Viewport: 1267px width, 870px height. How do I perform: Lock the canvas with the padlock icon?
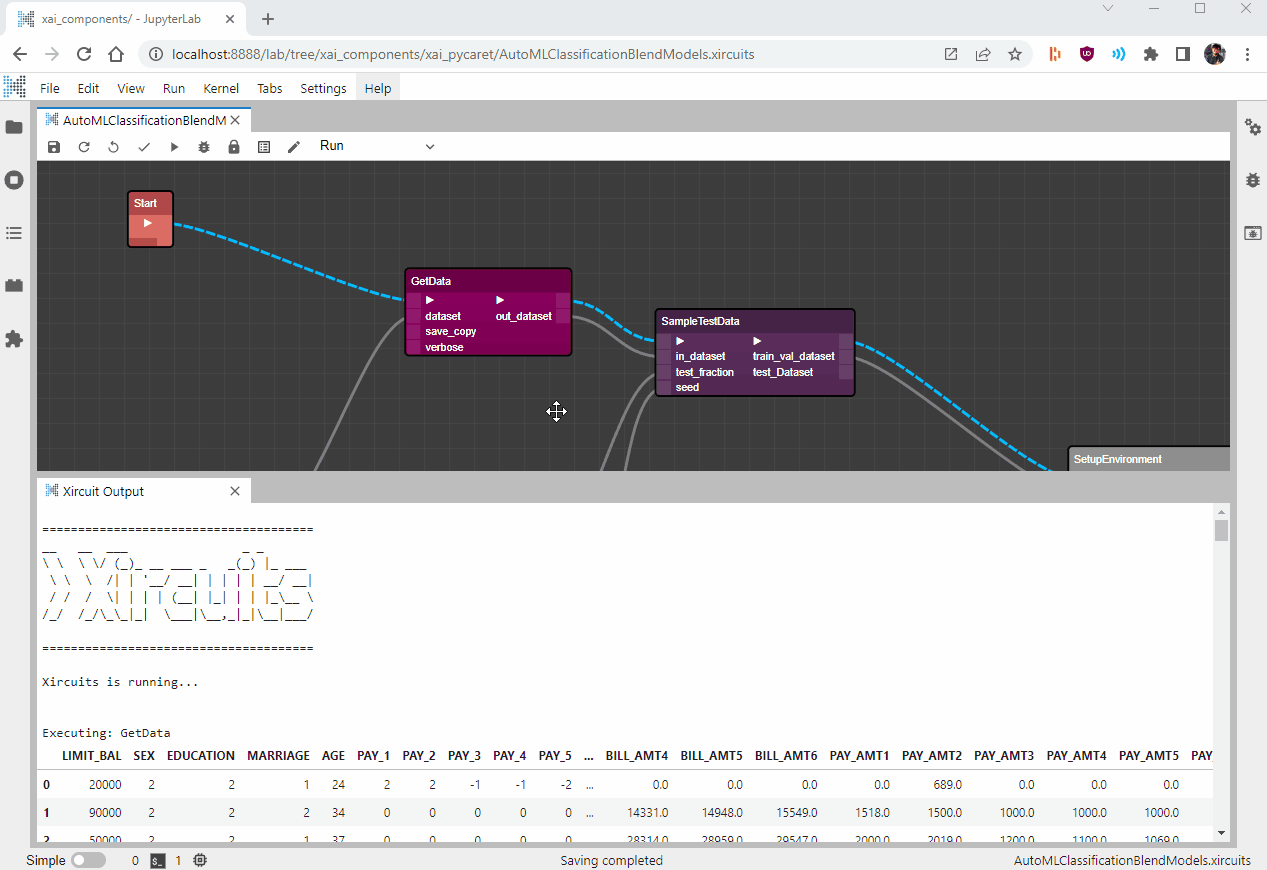234,147
